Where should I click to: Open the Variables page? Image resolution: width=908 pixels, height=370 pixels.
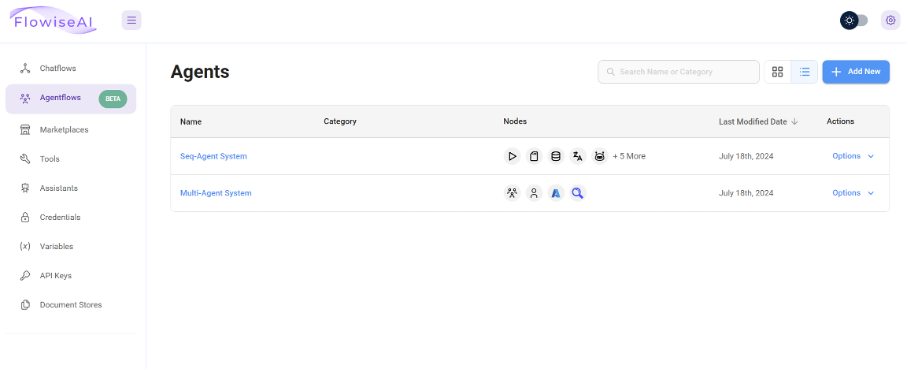[71, 246]
